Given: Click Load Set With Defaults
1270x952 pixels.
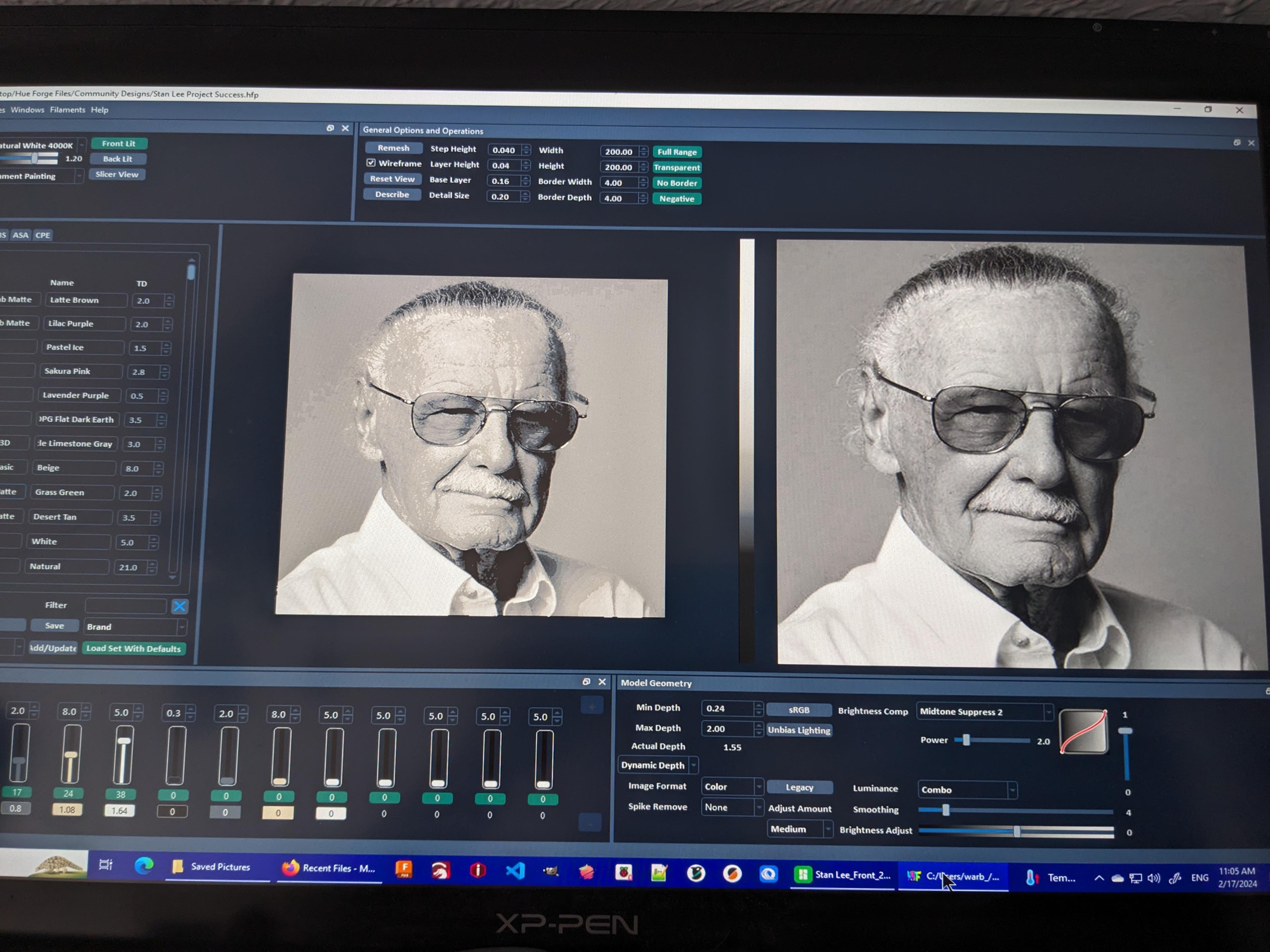Looking at the screenshot, I should (x=134, y=649).
